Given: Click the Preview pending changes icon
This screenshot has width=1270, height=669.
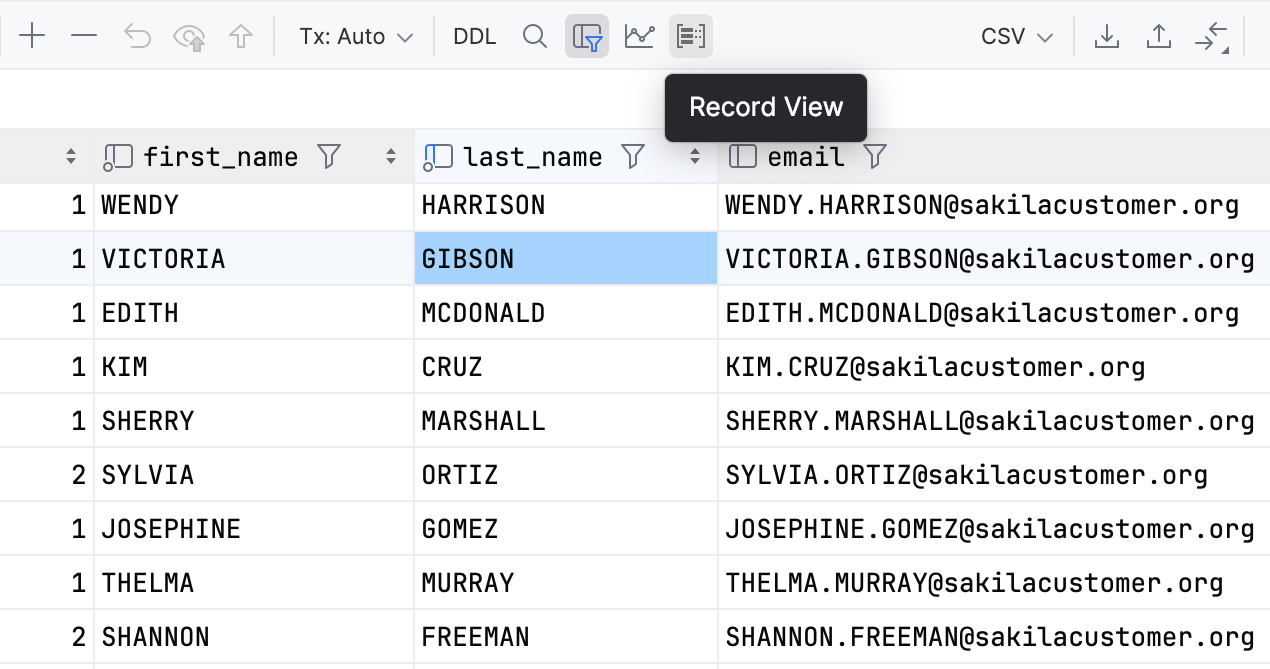Looking at the screenshot, I should [x=189, y=38].
